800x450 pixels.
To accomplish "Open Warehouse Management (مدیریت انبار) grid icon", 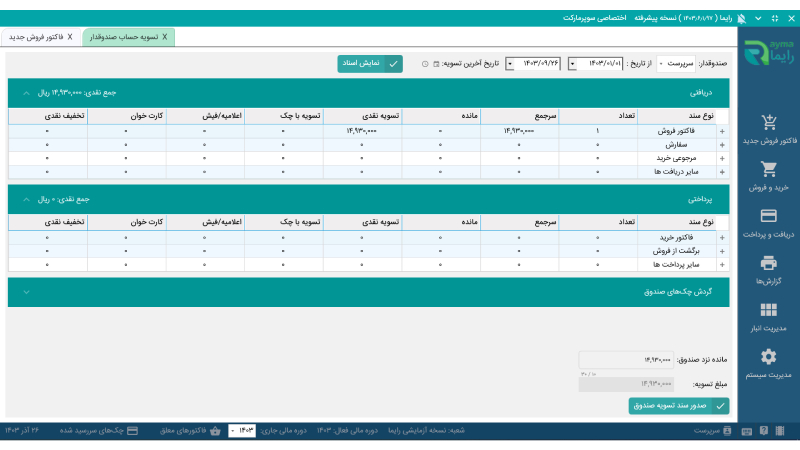I will 768,310.
